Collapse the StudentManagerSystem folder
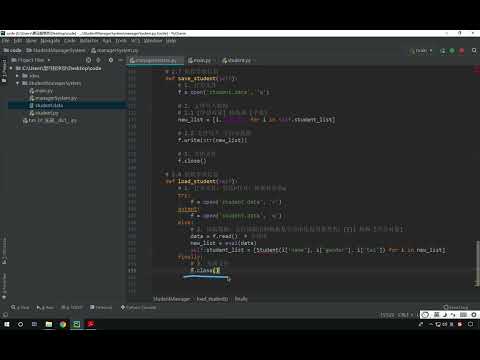Image resolution: width=480 pixels, height=360 pixels. click(17, 83)
